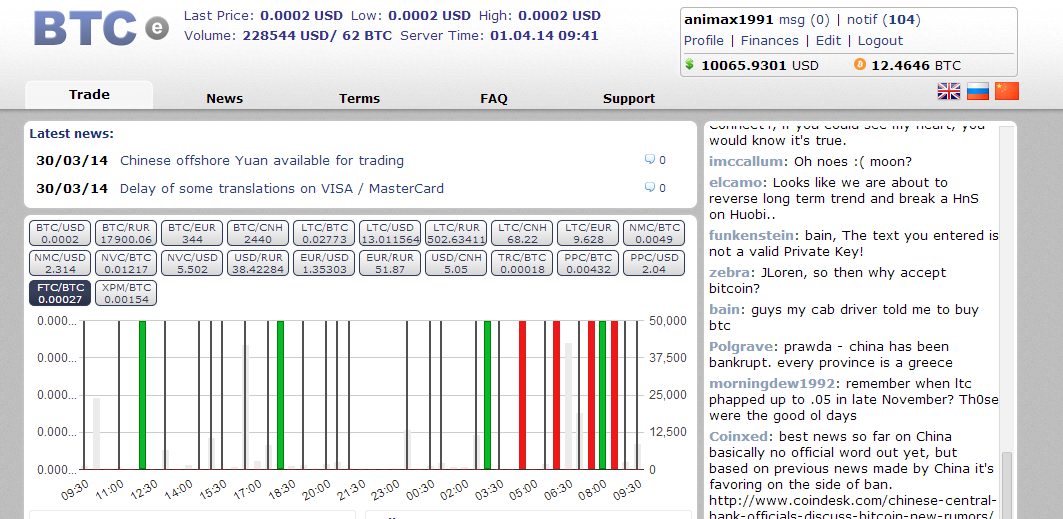The image size is (1063, 519).
Task: Select the NMC/BTC pair
Action: [x=654, y=233]
